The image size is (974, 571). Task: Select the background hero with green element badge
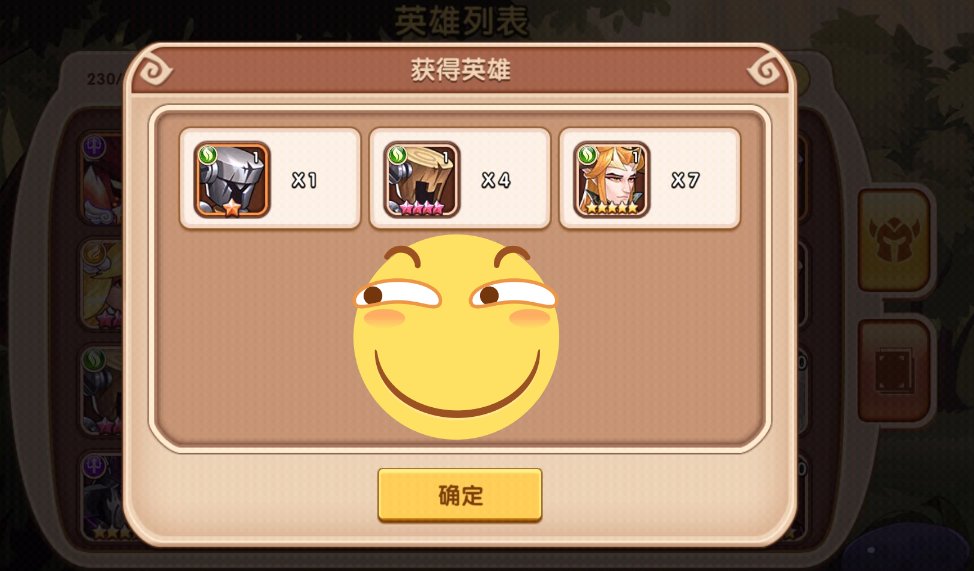point(102,391)
